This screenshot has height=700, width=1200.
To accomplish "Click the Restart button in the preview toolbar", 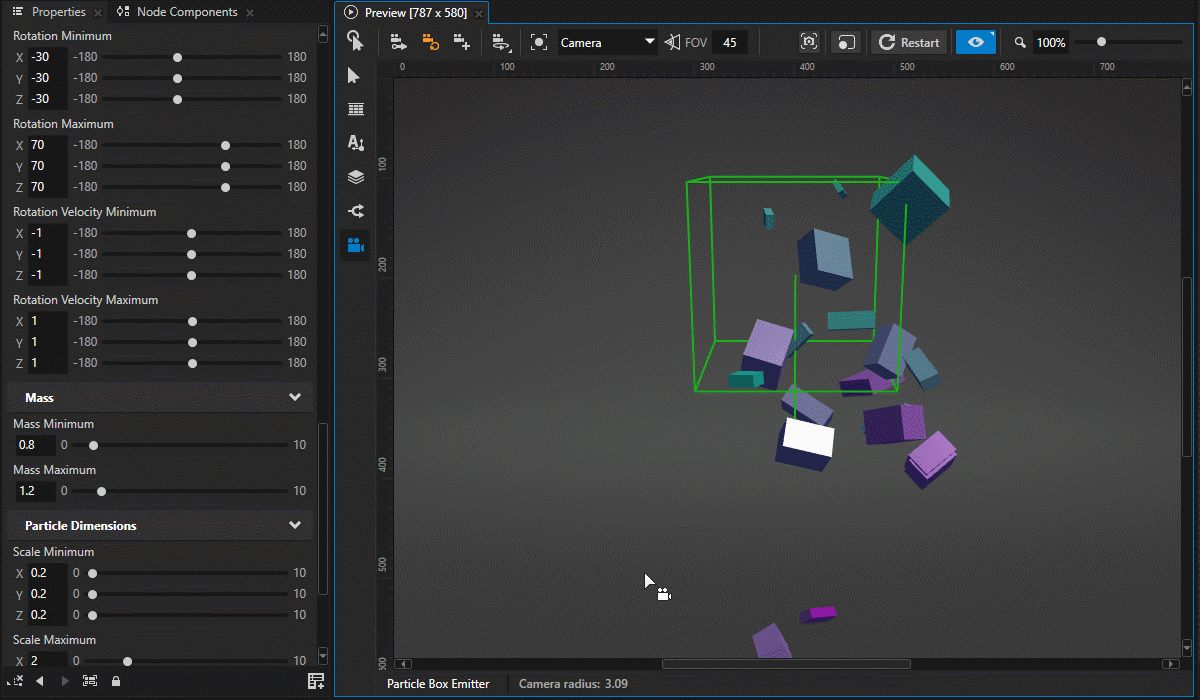I will coord(908,41).
